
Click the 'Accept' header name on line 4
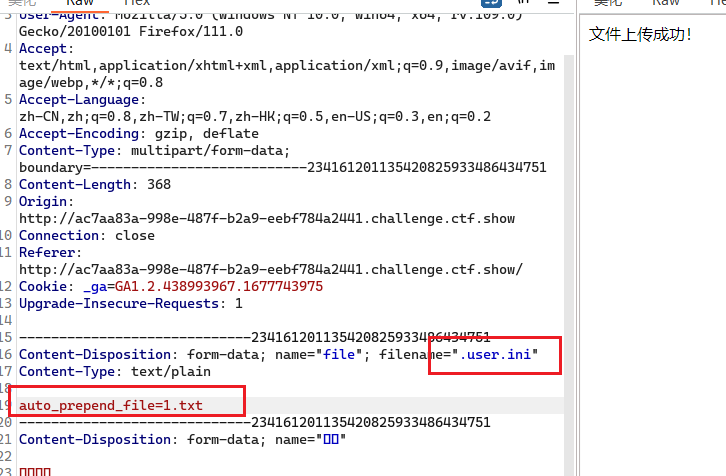pos(43,49)
